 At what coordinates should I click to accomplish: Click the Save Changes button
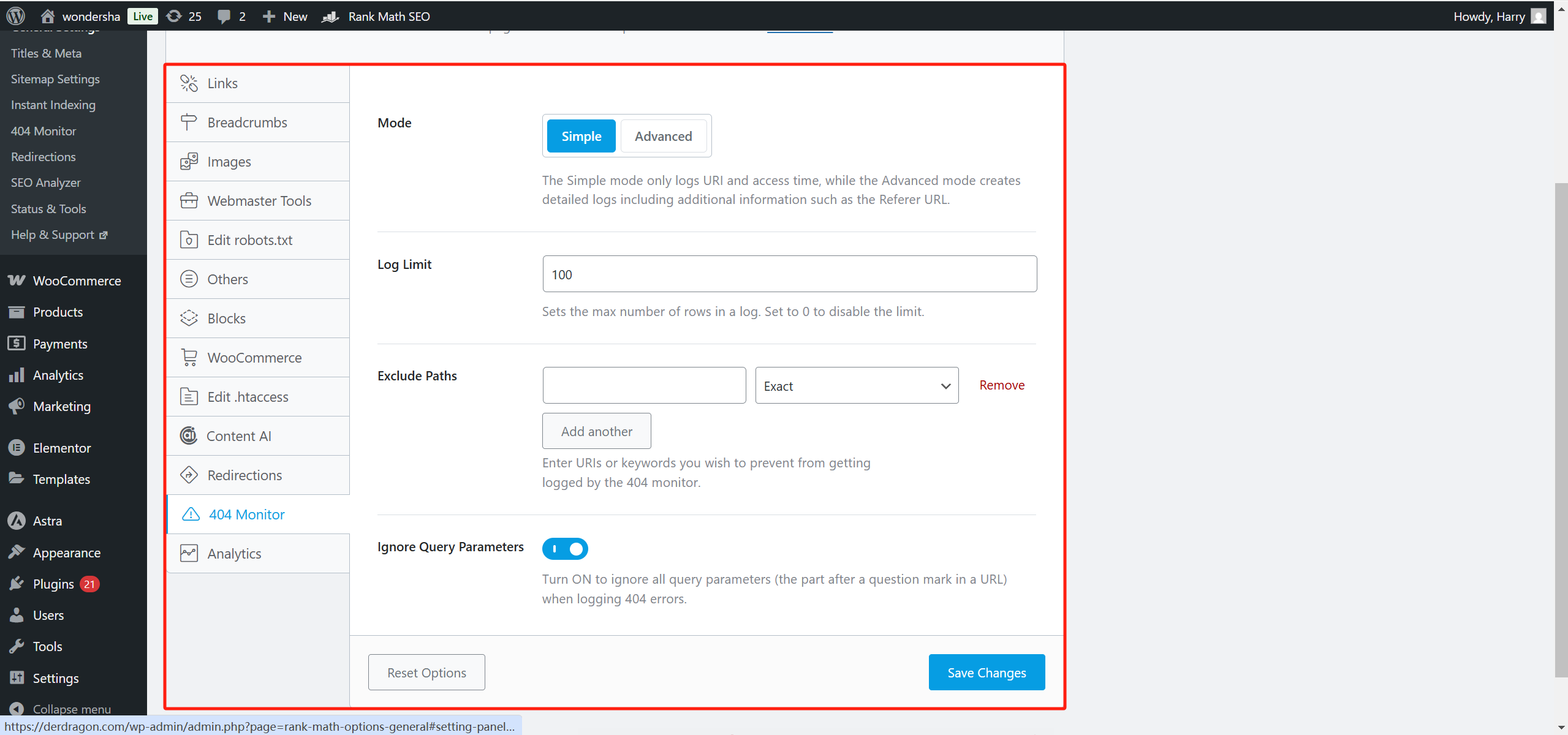click(986, 673)
